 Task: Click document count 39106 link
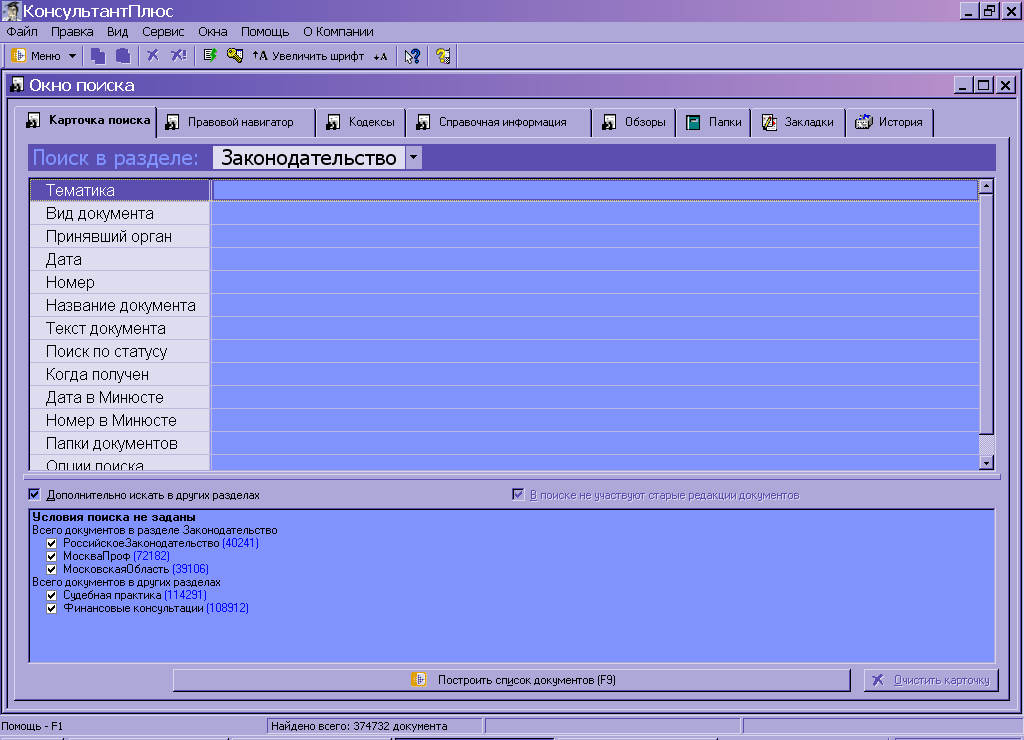[191, 570]
